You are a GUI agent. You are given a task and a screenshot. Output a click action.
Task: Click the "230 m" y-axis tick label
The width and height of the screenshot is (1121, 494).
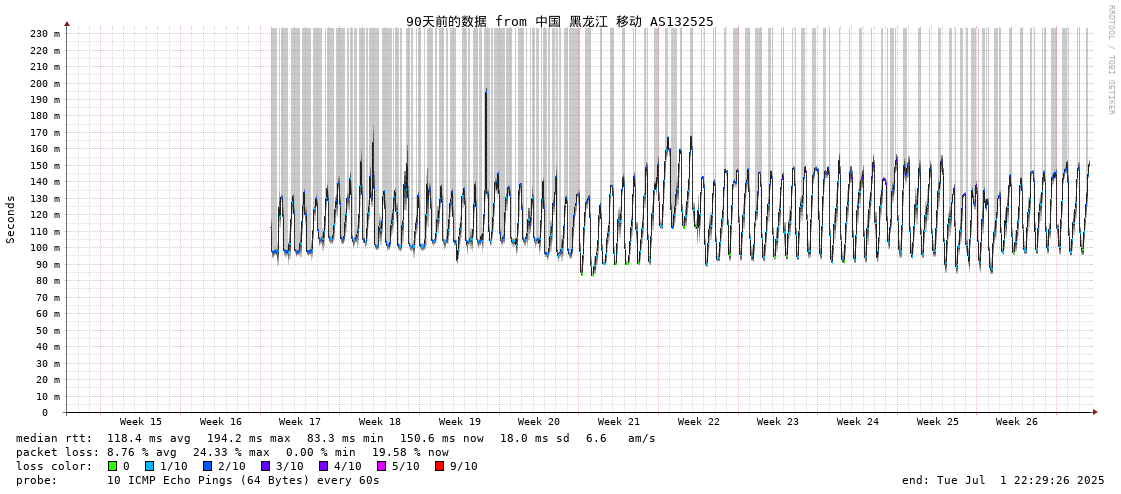click(x=45, y=34)
